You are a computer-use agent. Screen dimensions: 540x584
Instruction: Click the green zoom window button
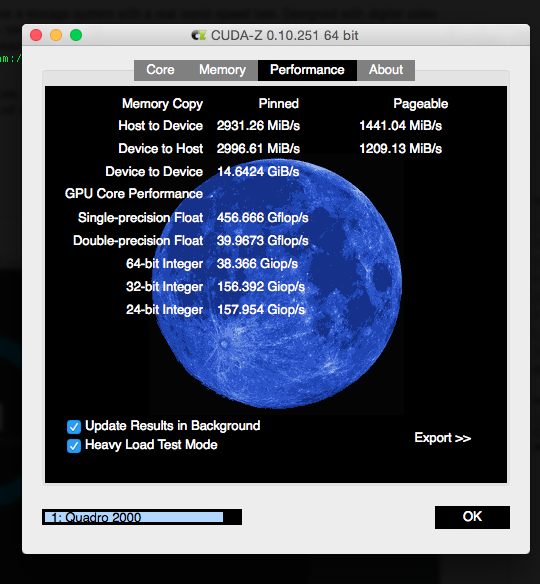pyautogui.click(x=76, y=35)
